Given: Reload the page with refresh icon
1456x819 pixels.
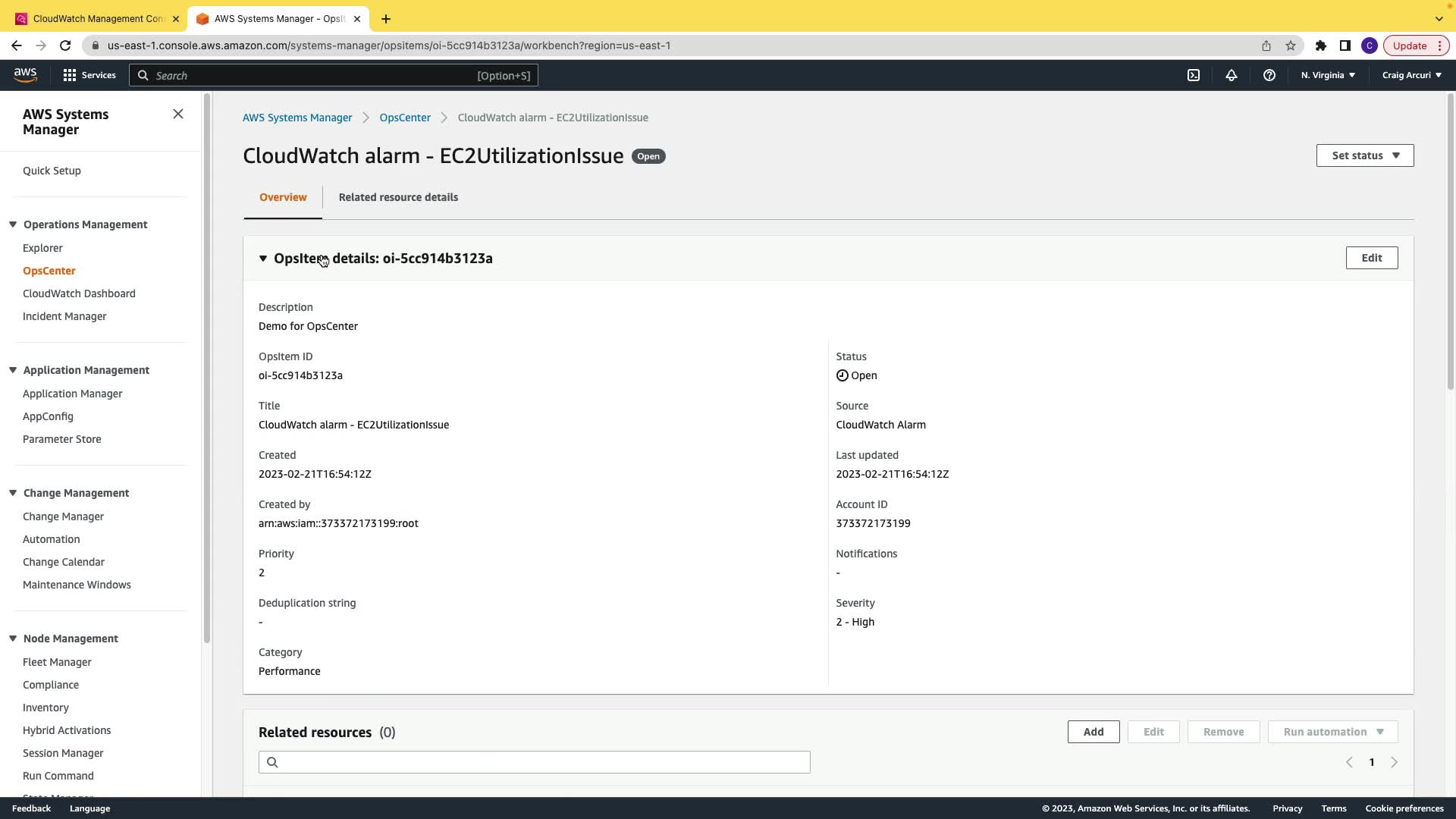Looking at the screenshot, I should (65, 45).
